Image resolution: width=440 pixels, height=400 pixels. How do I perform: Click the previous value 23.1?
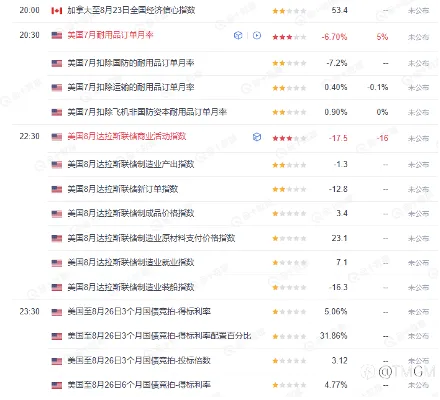tap(340, 238)
